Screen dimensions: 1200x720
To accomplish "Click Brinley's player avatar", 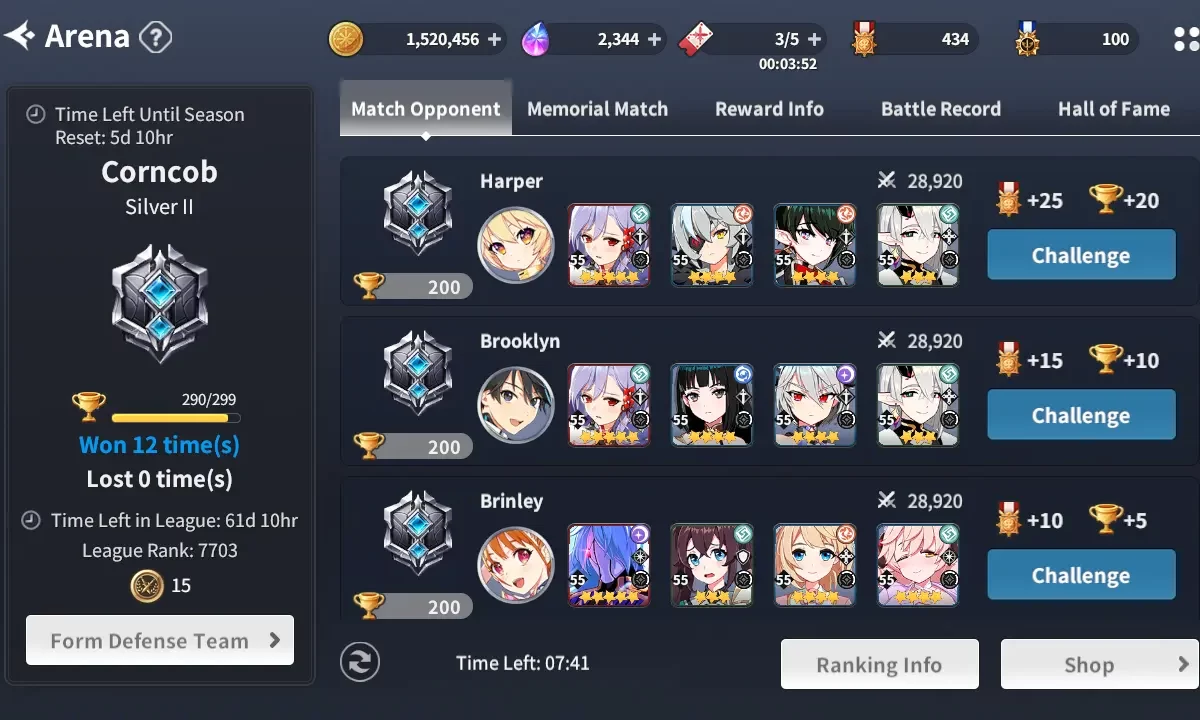I will tap(516, 565).
